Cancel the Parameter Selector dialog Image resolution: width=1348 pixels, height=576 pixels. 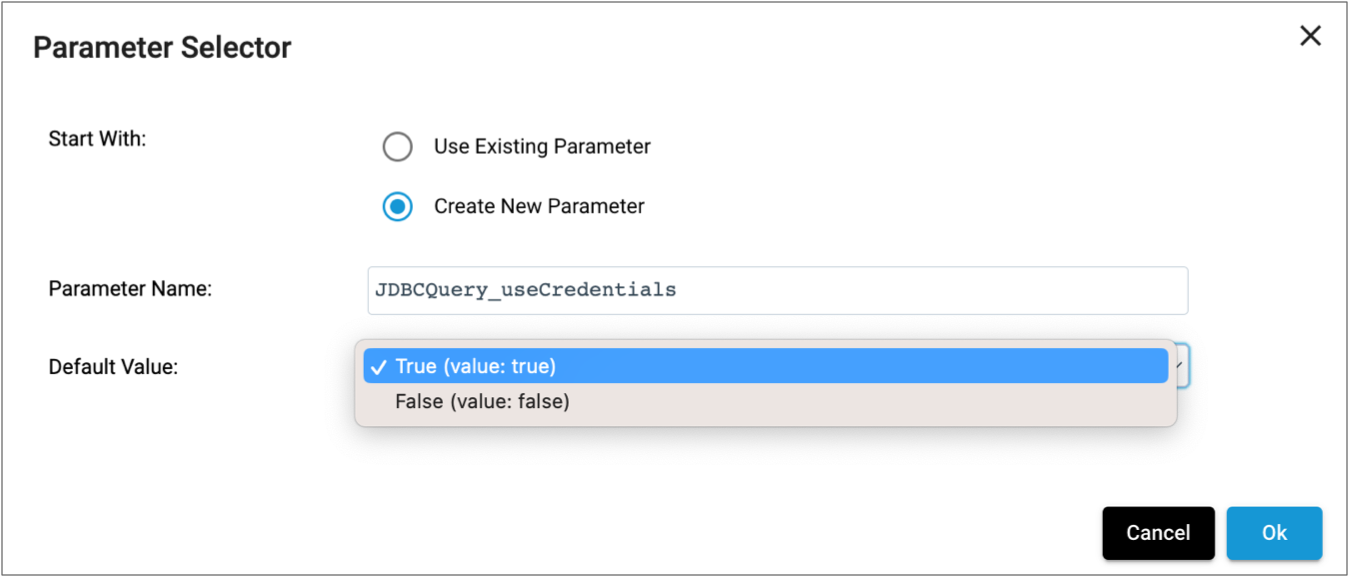tap(1158, 533)
